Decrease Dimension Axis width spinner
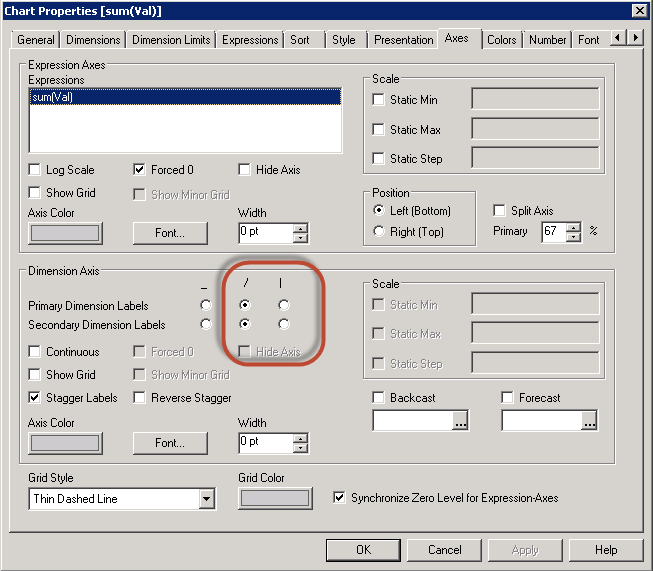Screen dimensions: 653x571 (x=300, y=447)
